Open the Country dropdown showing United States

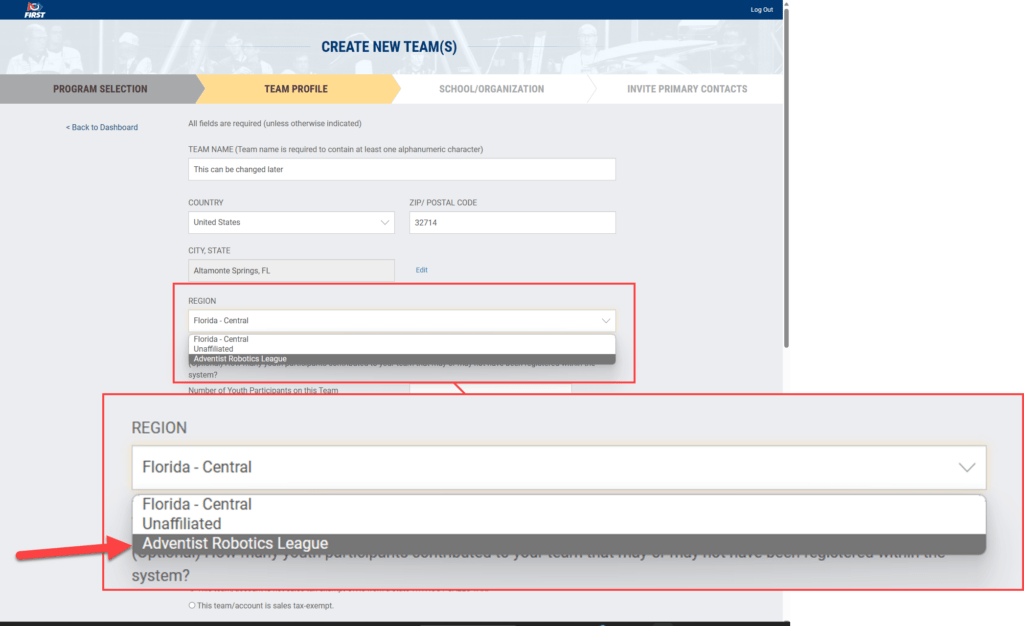(291, 223)
